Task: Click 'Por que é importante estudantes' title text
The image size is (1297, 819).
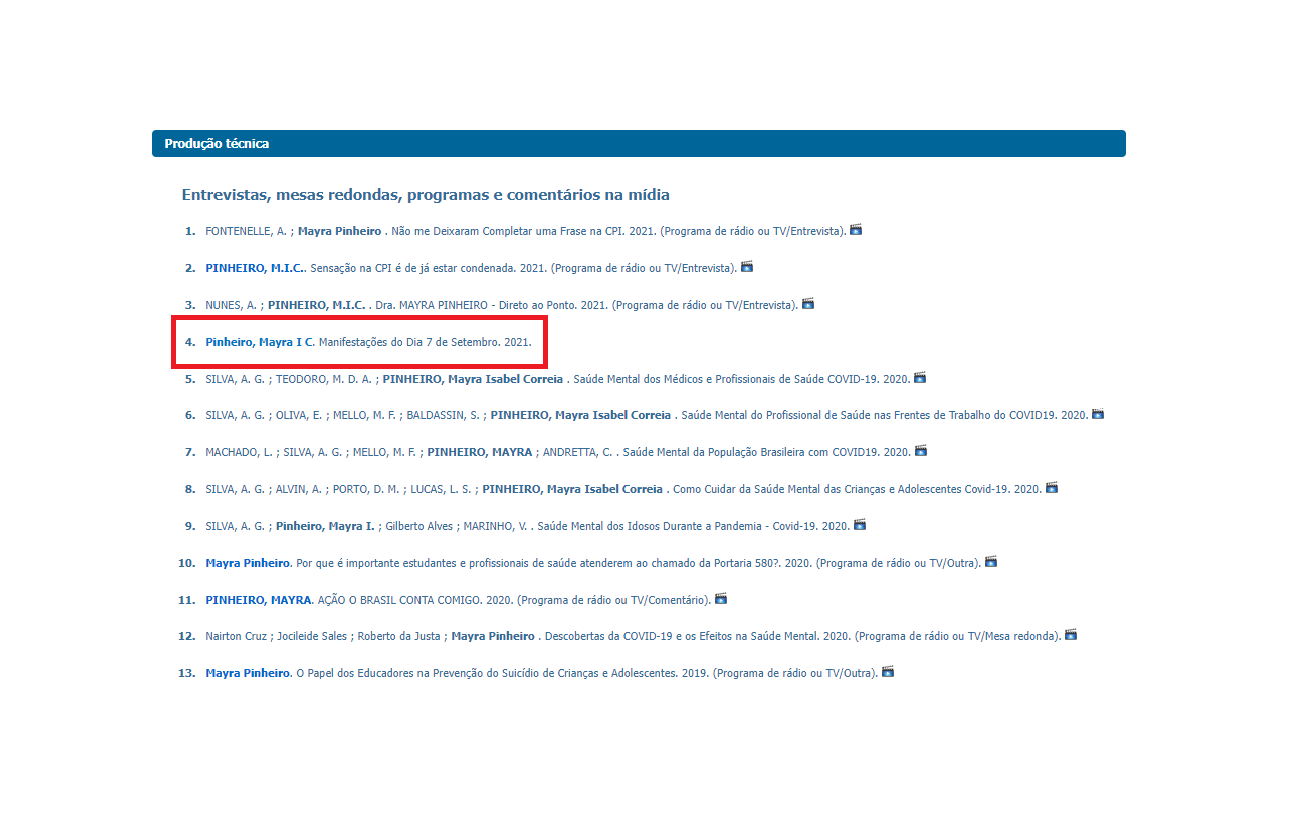Action: 377,563
